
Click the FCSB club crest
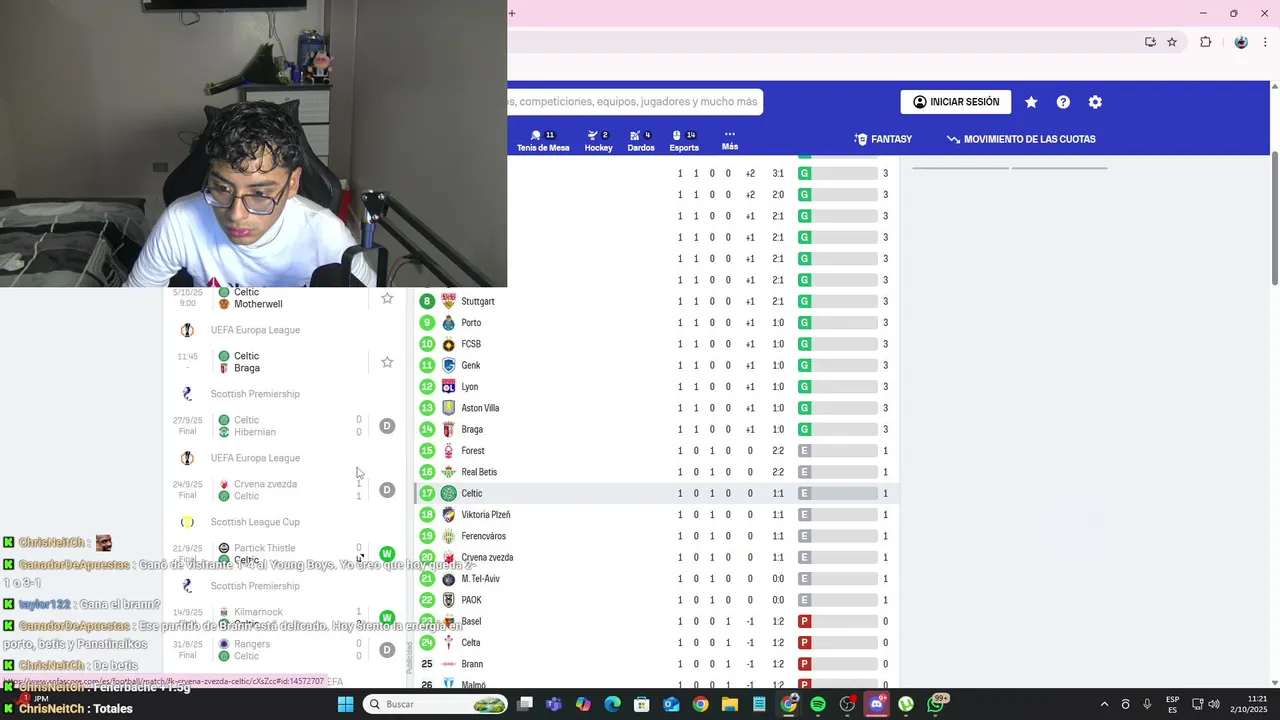[449, 344]
